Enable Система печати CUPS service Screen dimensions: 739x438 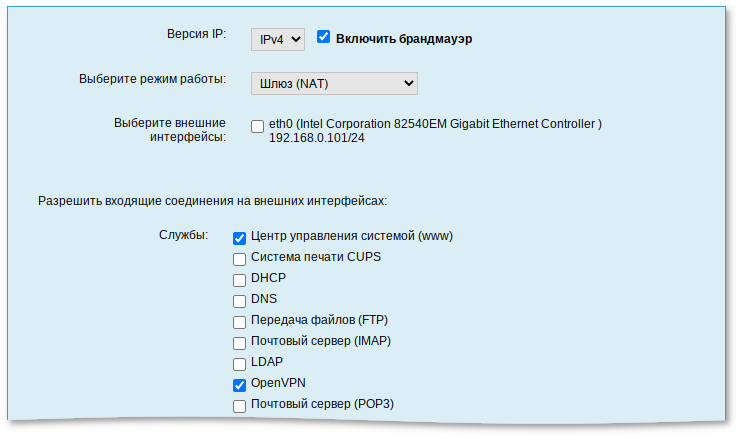click(240, 258)
